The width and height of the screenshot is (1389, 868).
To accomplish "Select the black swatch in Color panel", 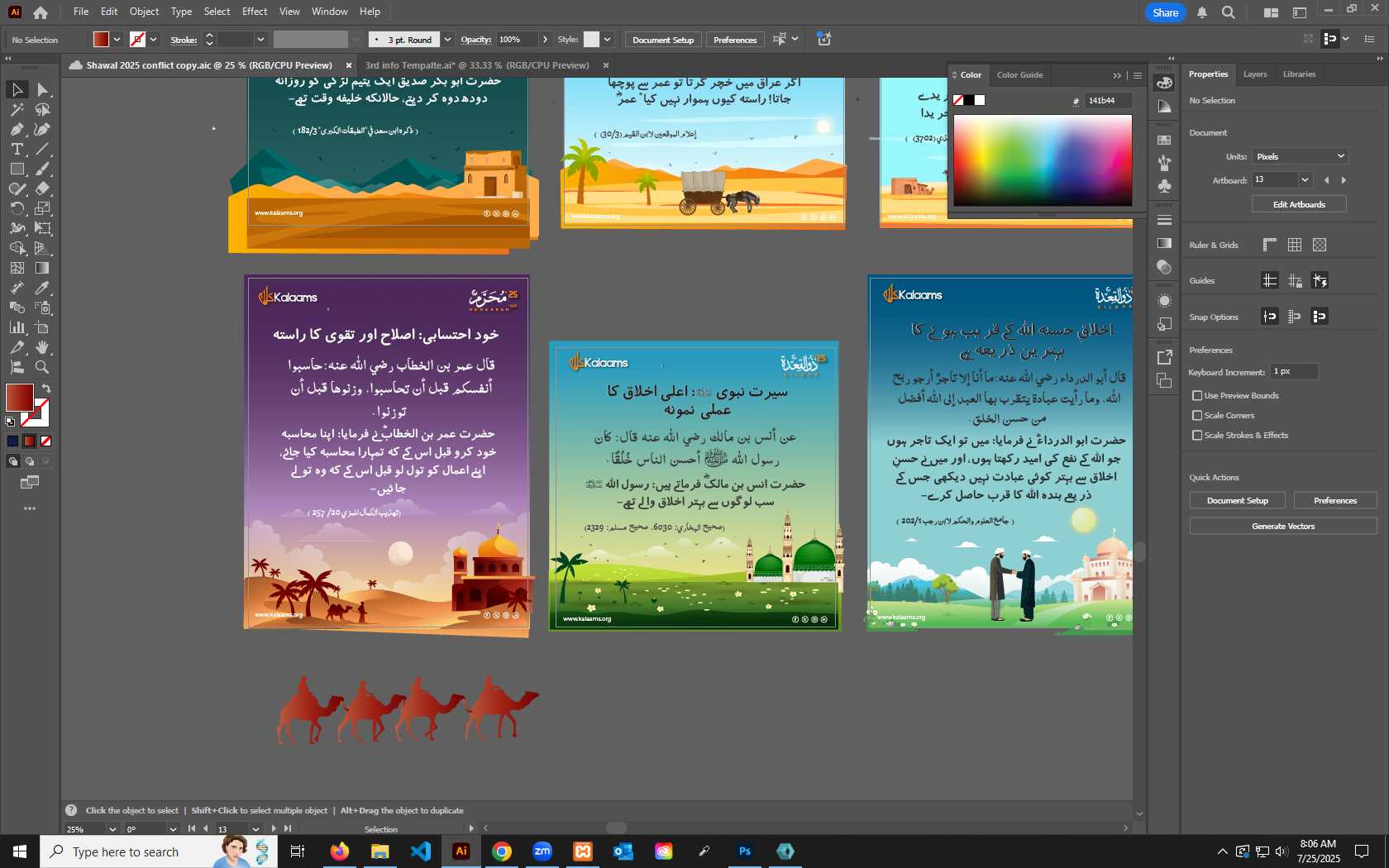I will [x=969, y=101].
